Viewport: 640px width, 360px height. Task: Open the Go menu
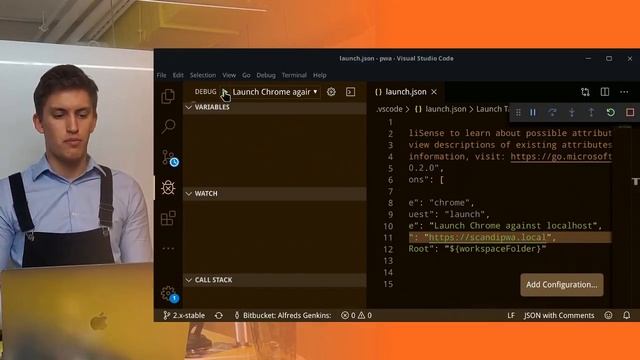pyautogui.click(x=246, y=75)
